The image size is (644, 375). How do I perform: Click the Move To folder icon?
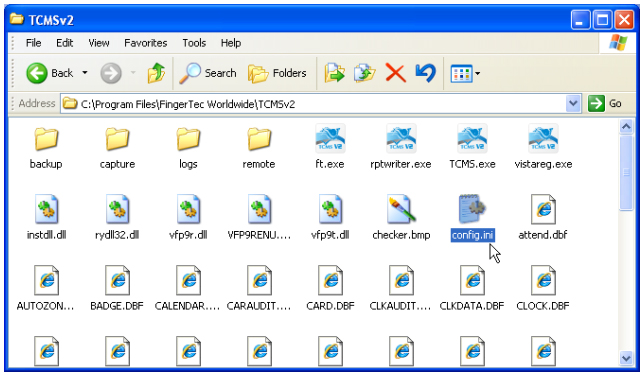(x=334, y=74)
